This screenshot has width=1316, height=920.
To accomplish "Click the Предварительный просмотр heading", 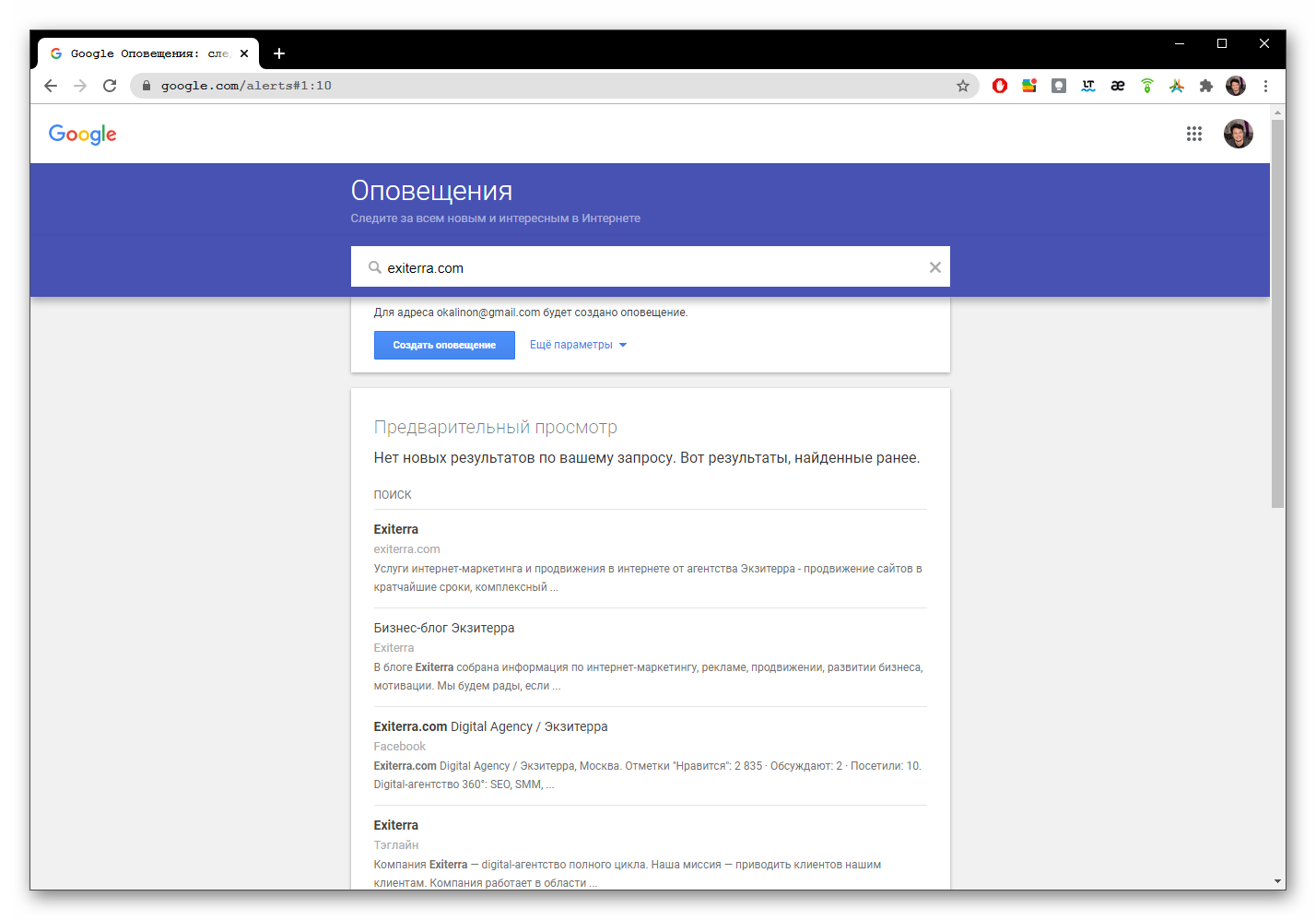I will pyautogui.click(x=496, y=428).
